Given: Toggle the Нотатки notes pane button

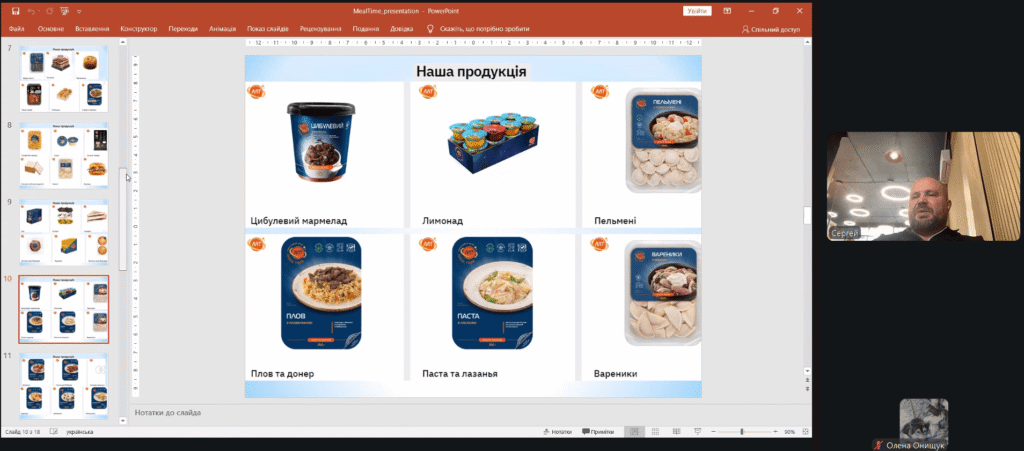Looking at the screenshot, I should tap(557, 432).
